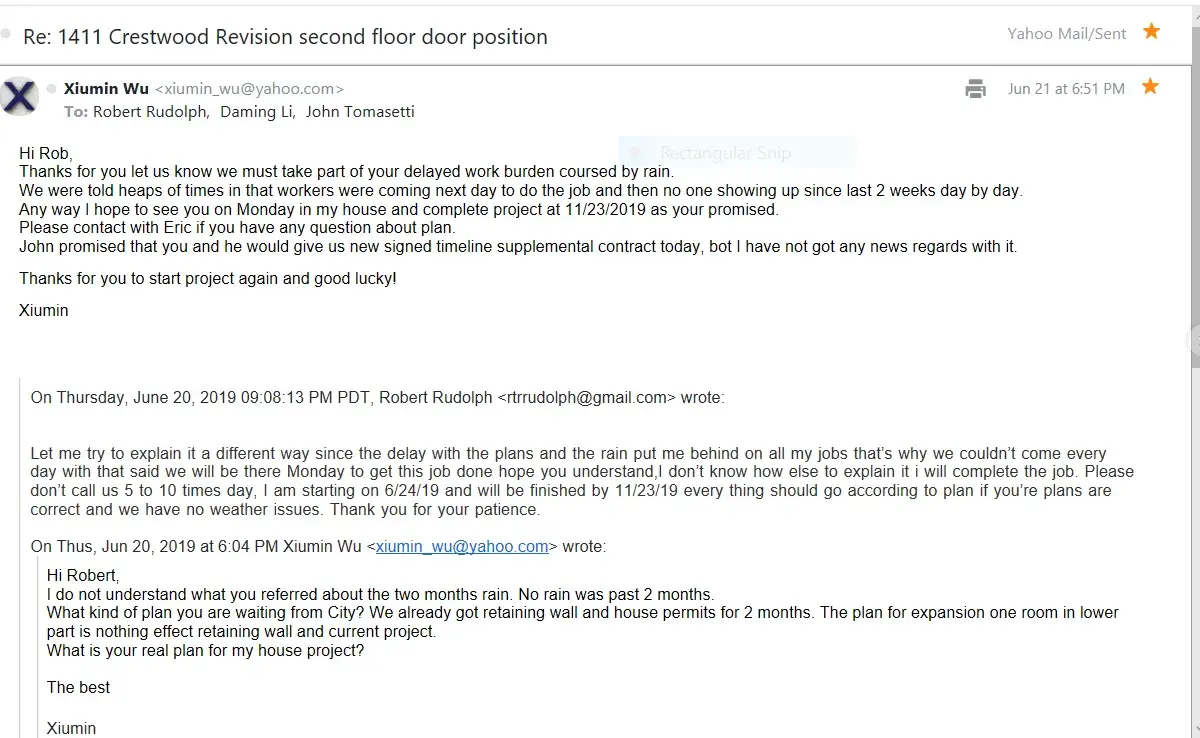
Task: Open the Yahoo Mail/Sent folder label
Action: 1066,34
